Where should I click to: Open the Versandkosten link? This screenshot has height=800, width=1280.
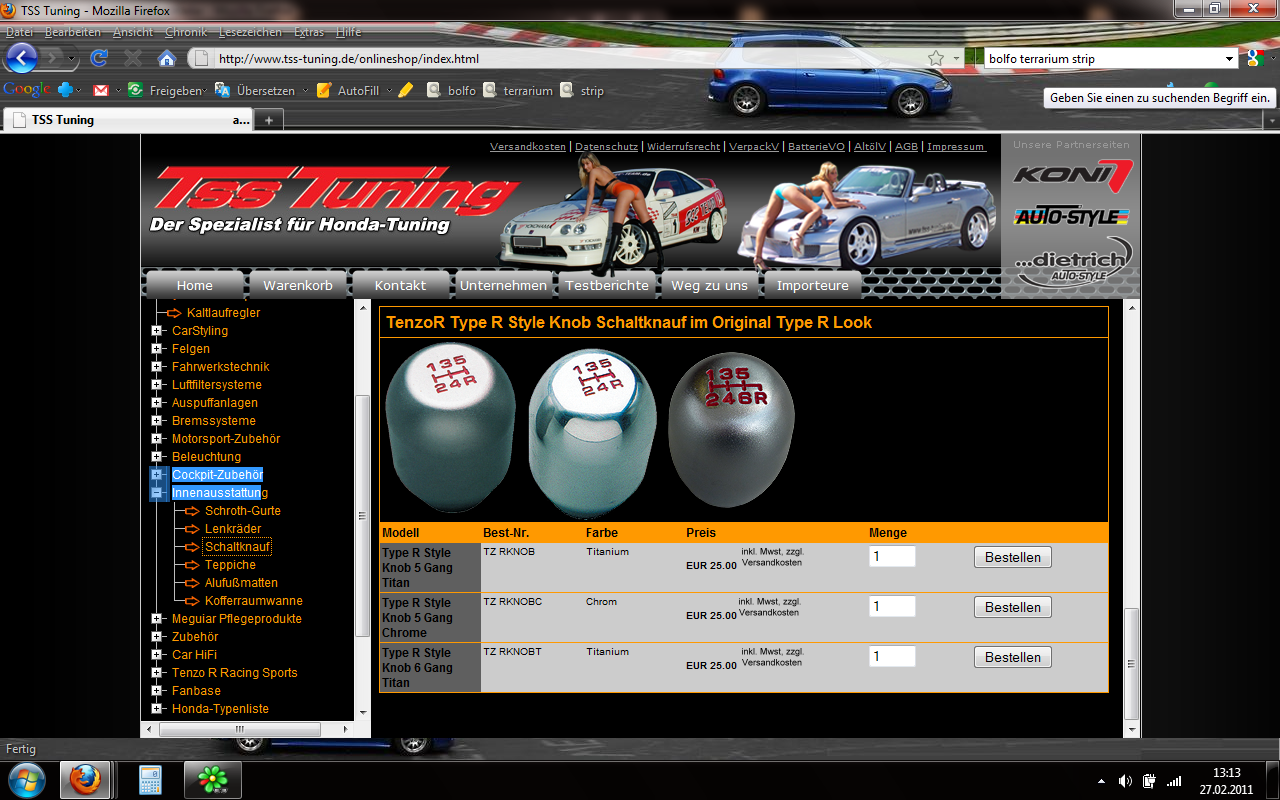point(527,146)
